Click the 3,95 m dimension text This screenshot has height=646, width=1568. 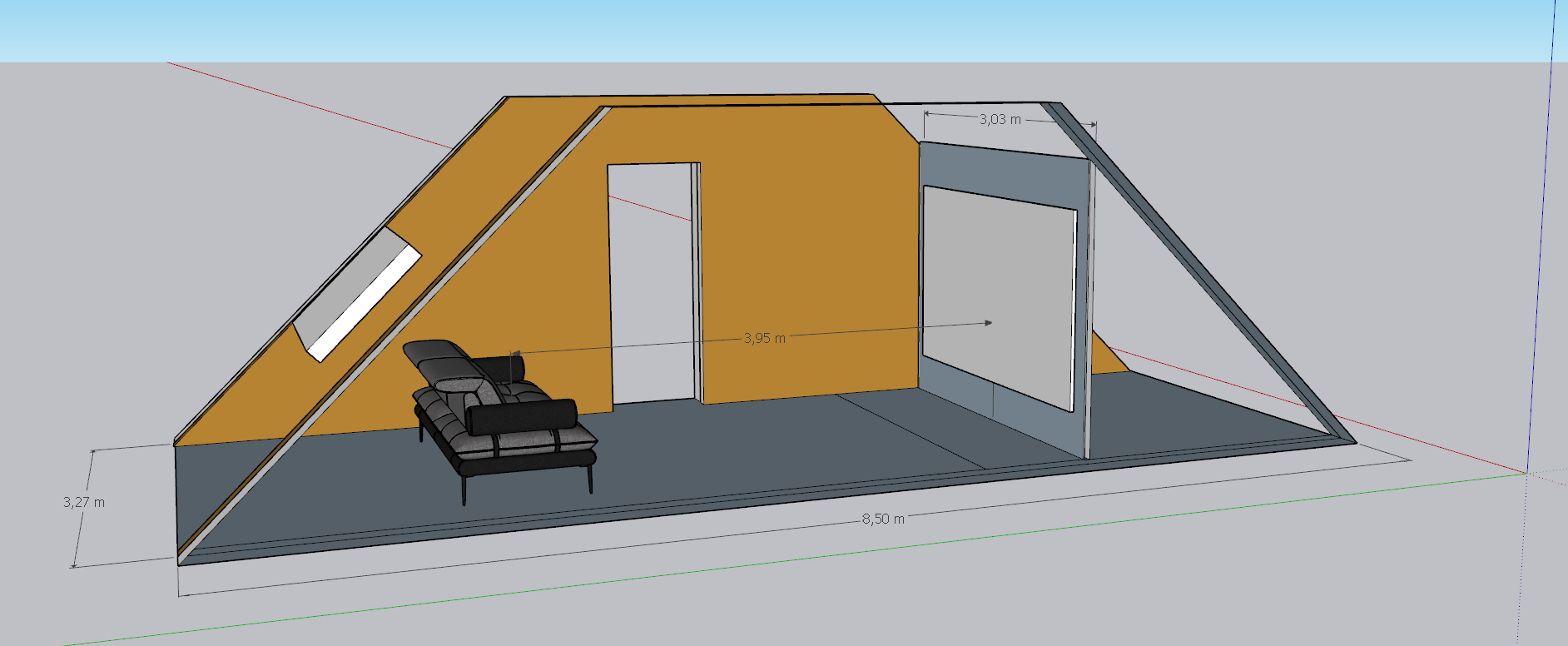click(764, 338)
